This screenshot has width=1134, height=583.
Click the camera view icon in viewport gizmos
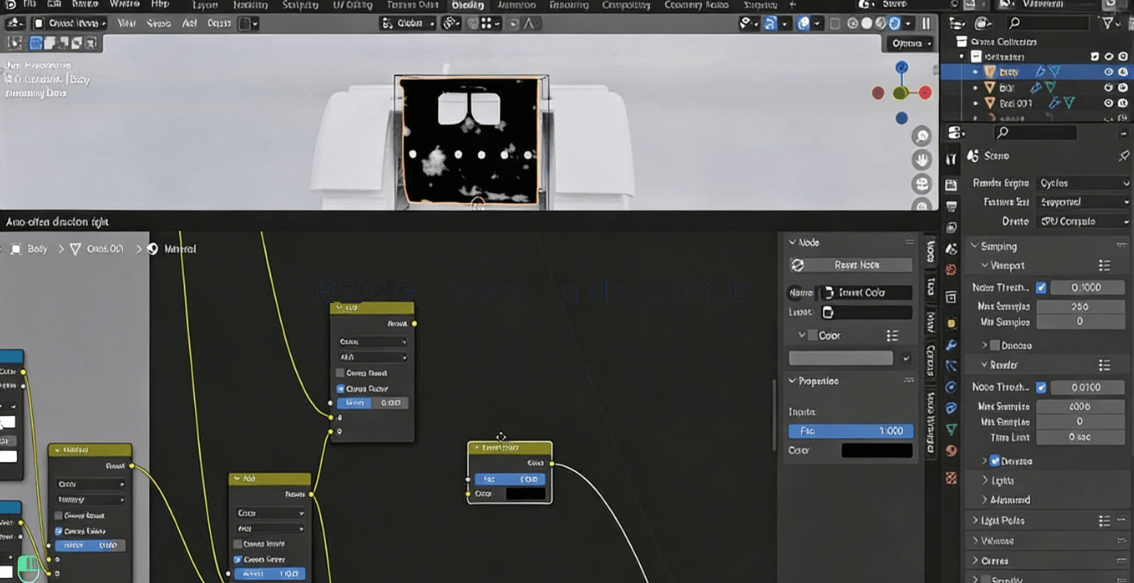(921, 184)
